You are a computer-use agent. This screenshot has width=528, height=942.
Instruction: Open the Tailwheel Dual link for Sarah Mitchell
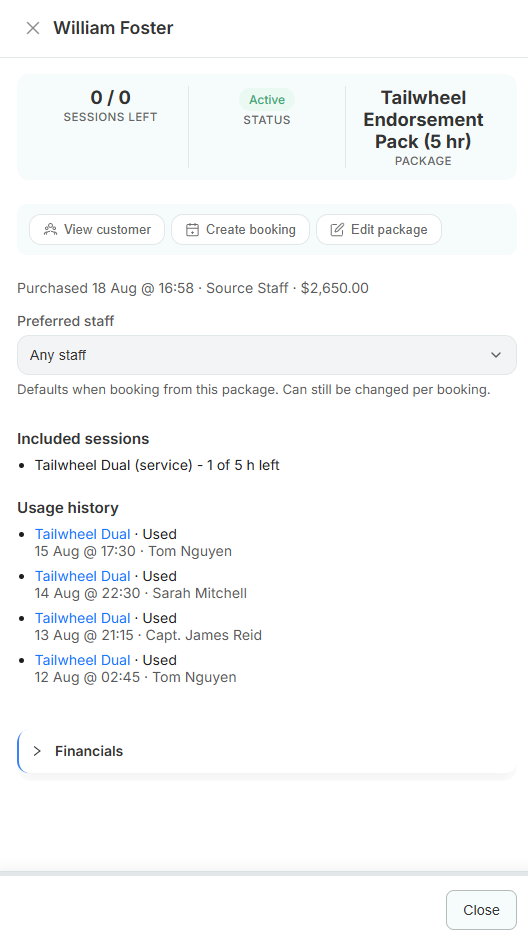coord(82,576)
